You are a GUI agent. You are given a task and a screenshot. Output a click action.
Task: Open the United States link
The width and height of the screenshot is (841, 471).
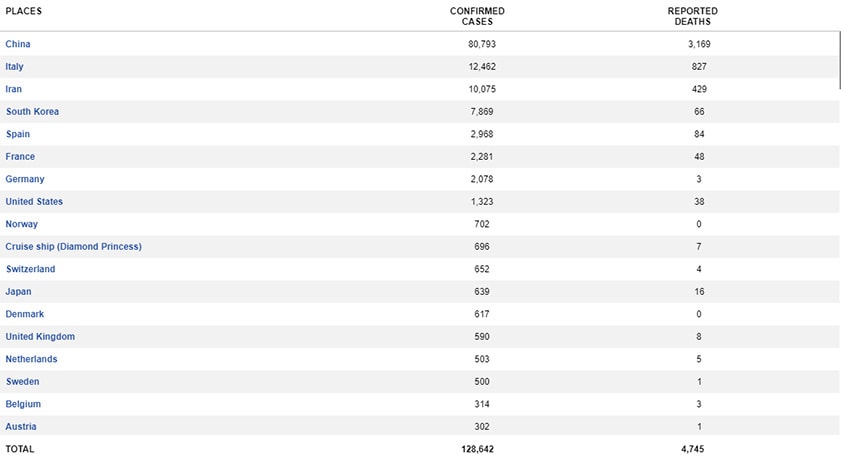[34, 202]
